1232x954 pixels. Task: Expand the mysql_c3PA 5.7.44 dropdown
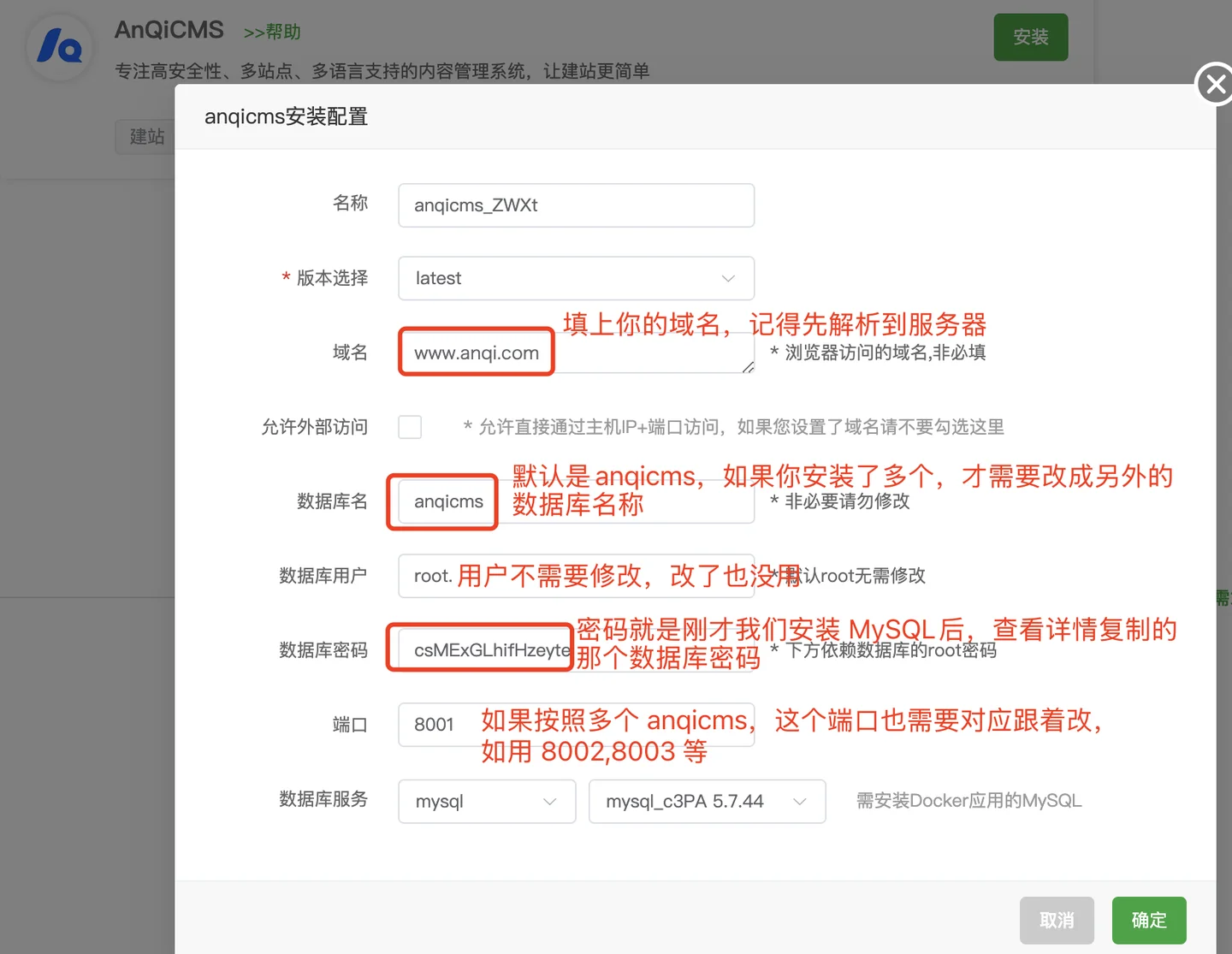point(707,802)
